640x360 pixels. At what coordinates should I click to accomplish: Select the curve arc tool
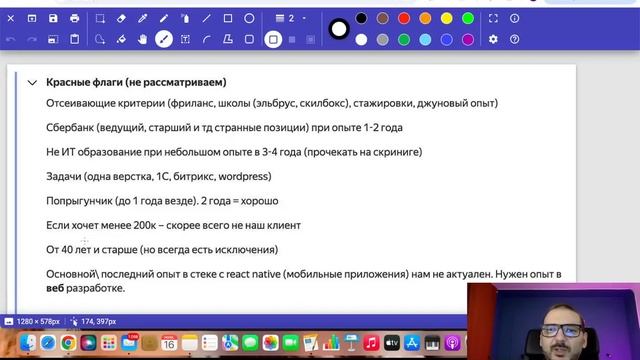(207, 40)
